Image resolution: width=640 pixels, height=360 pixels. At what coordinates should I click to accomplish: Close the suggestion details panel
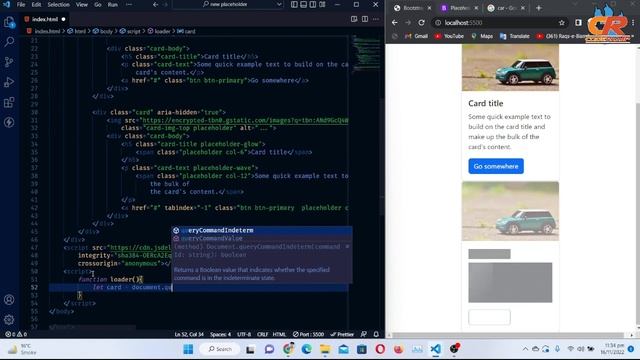pyautogui.click(x=347, y=247)
